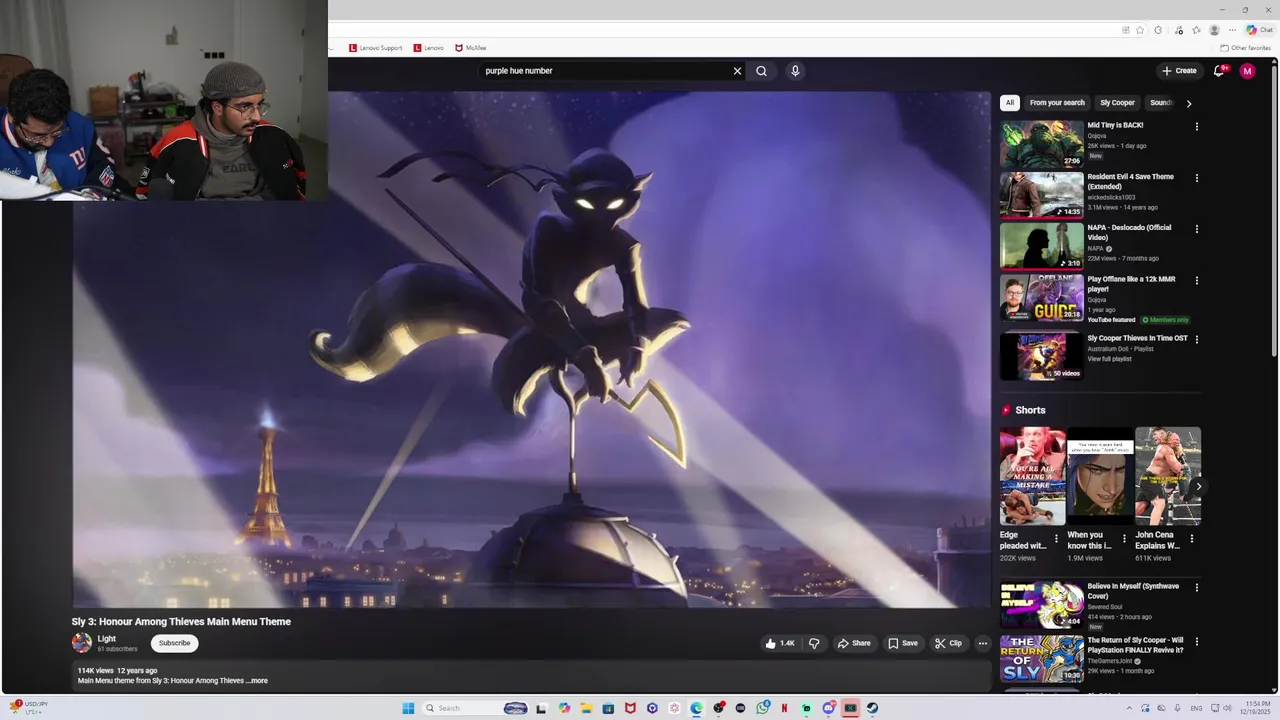
Task: Toggle system volume speaker icon
Action: 1227,708
